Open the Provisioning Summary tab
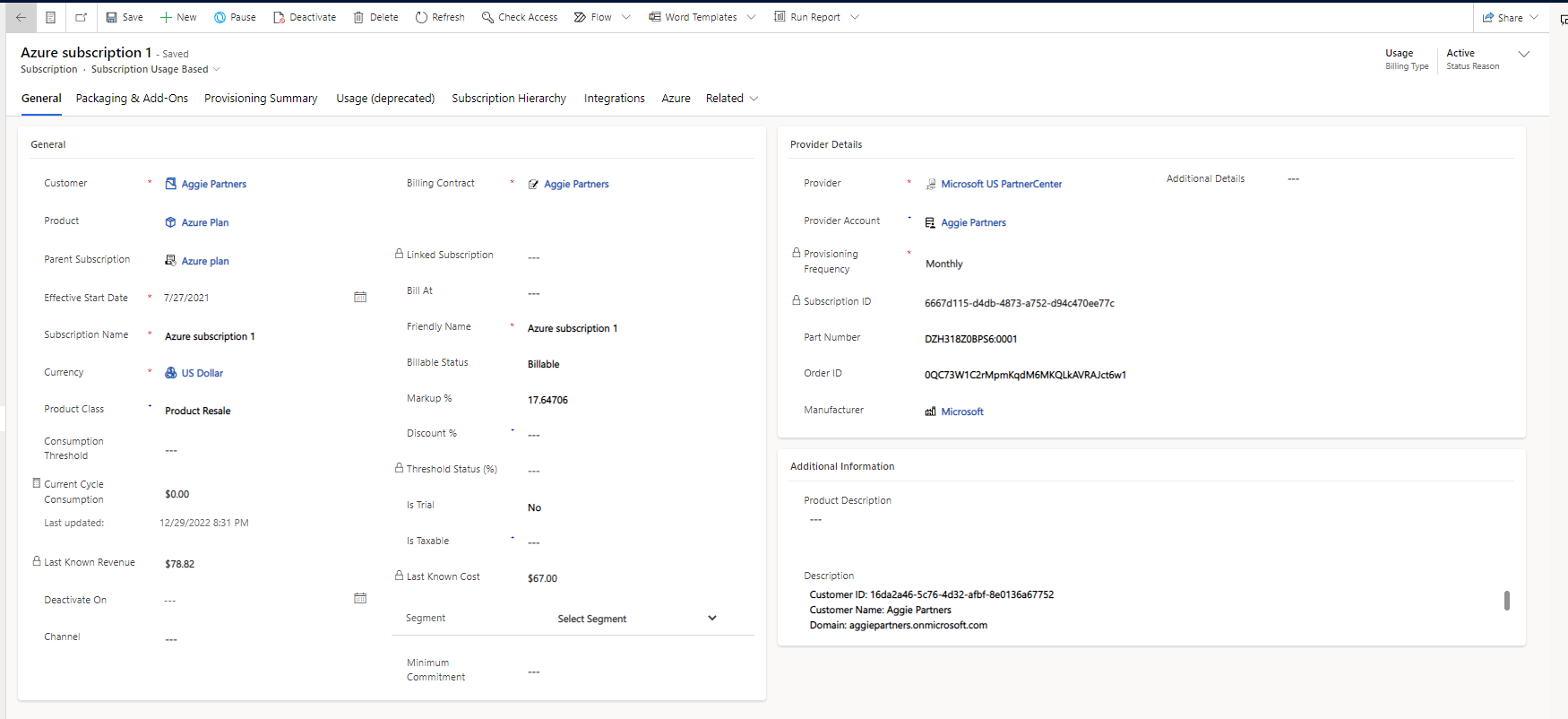The image size is (1568, 719). click(261, 99)
